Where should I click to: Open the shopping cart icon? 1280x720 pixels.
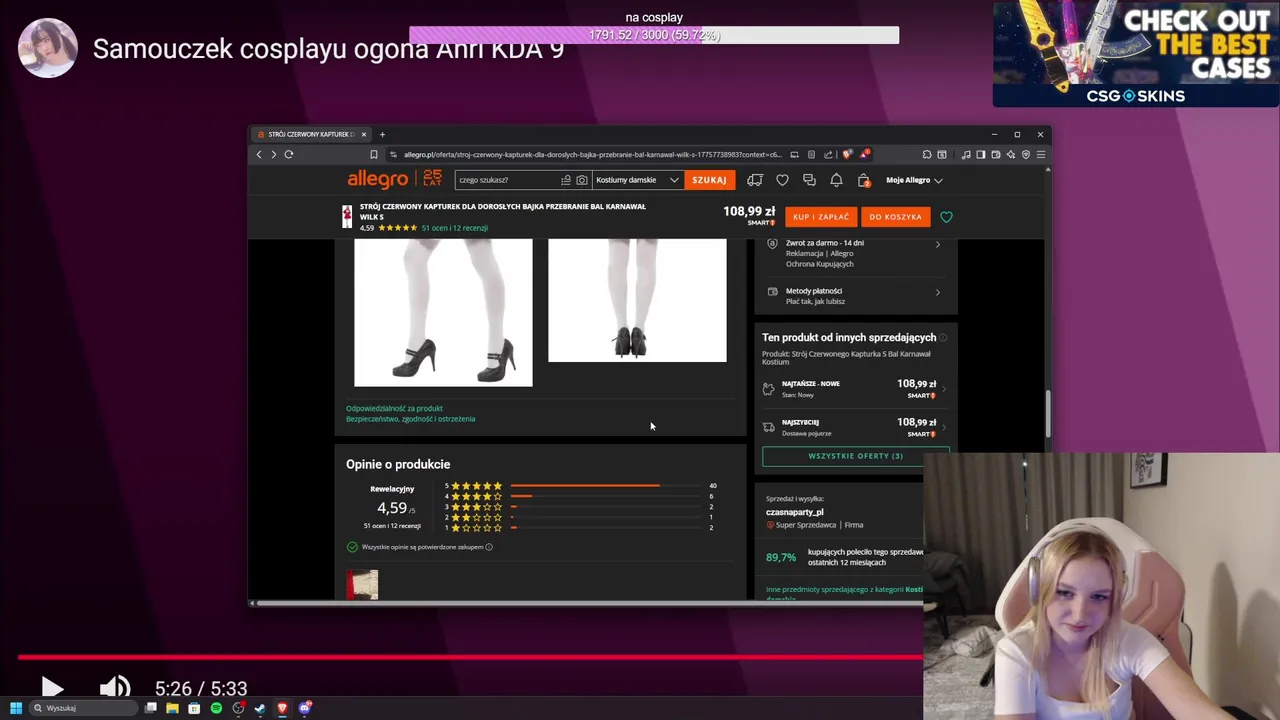coord(864,180)
